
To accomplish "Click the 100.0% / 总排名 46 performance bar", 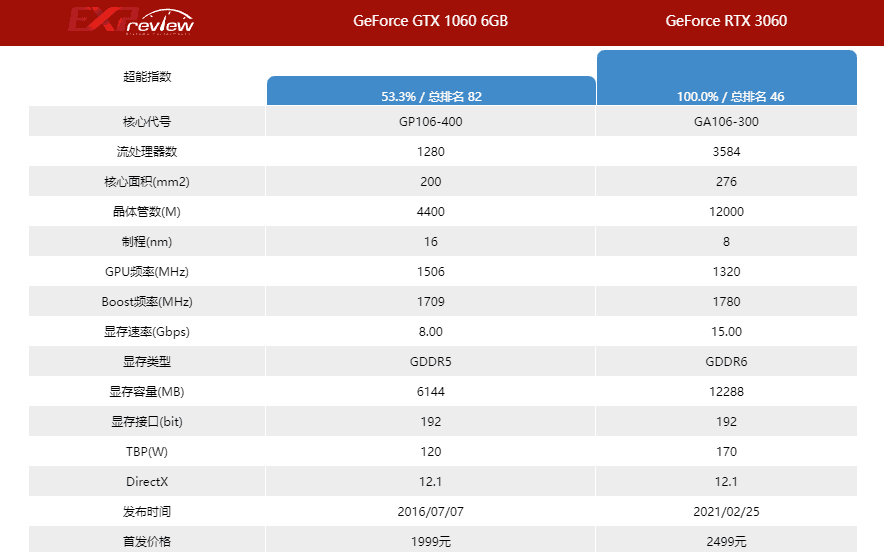I will click(x=727, y=77).
